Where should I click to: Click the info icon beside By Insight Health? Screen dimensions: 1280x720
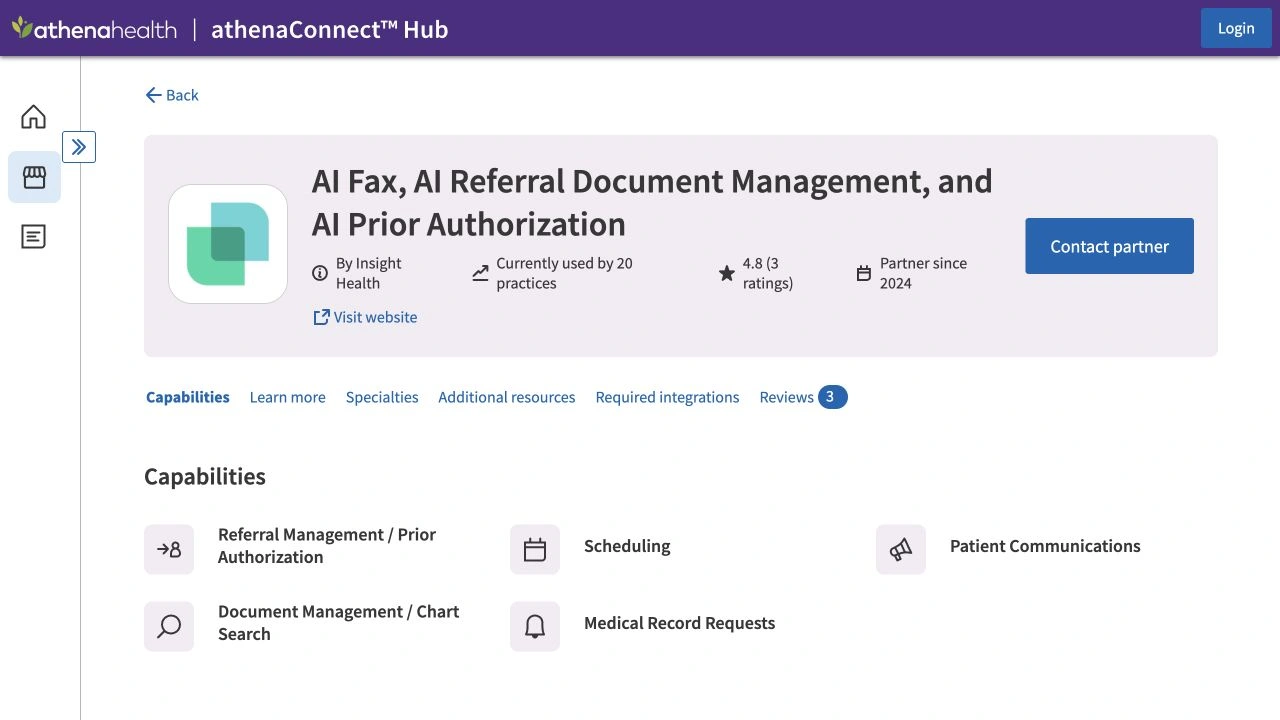(320, 273)
